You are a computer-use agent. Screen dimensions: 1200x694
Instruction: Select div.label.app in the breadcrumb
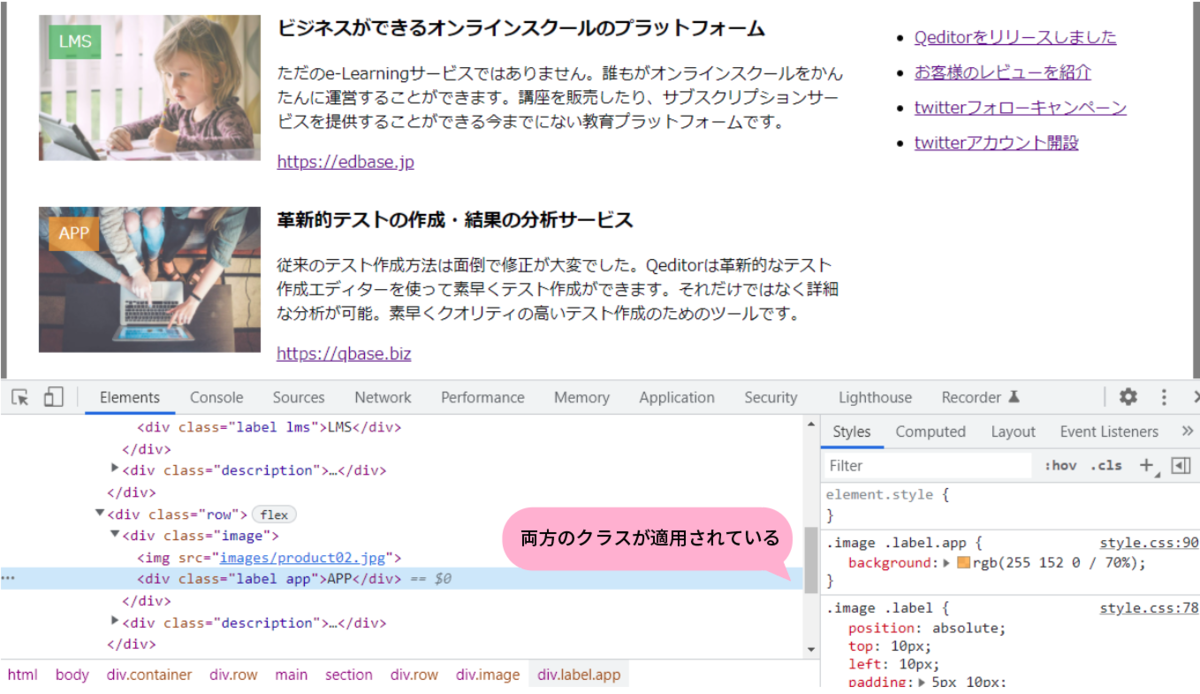tap(578, 674)
